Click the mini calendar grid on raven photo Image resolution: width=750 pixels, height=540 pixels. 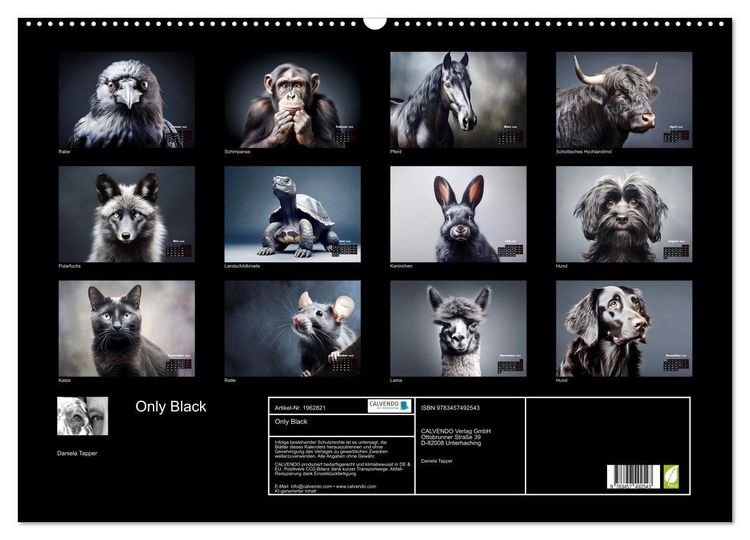click(178, 138)
